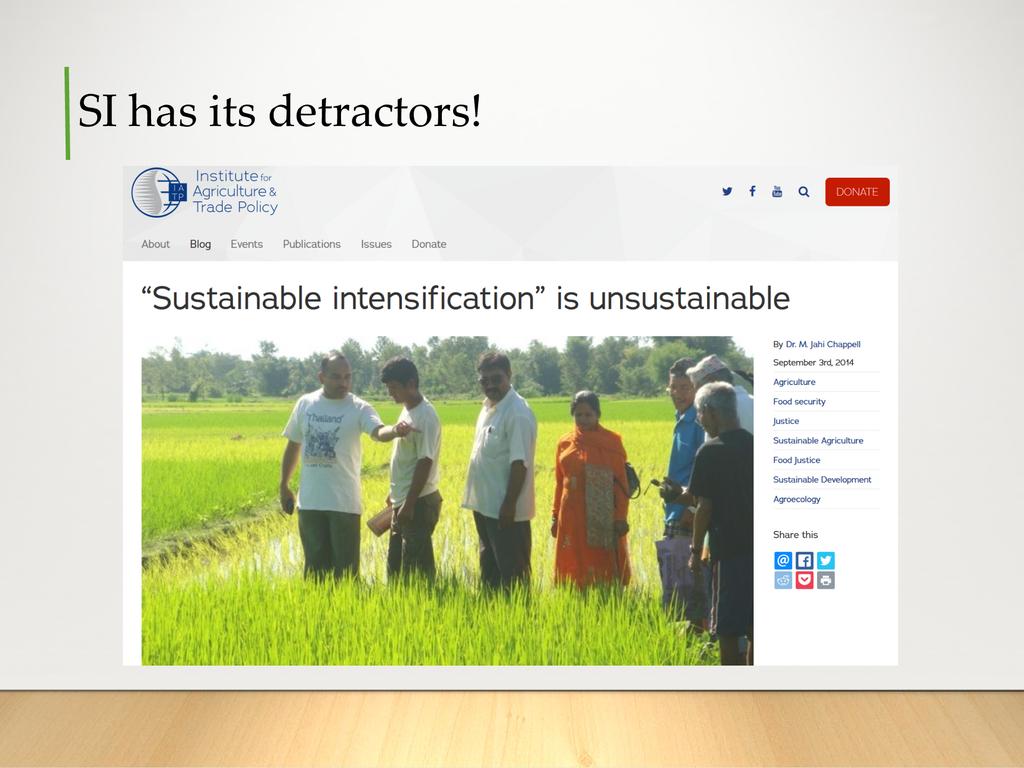This screenshot has height=768, width=1024.
Task: Share article using Facebook share icon
Action: (804, 561)
